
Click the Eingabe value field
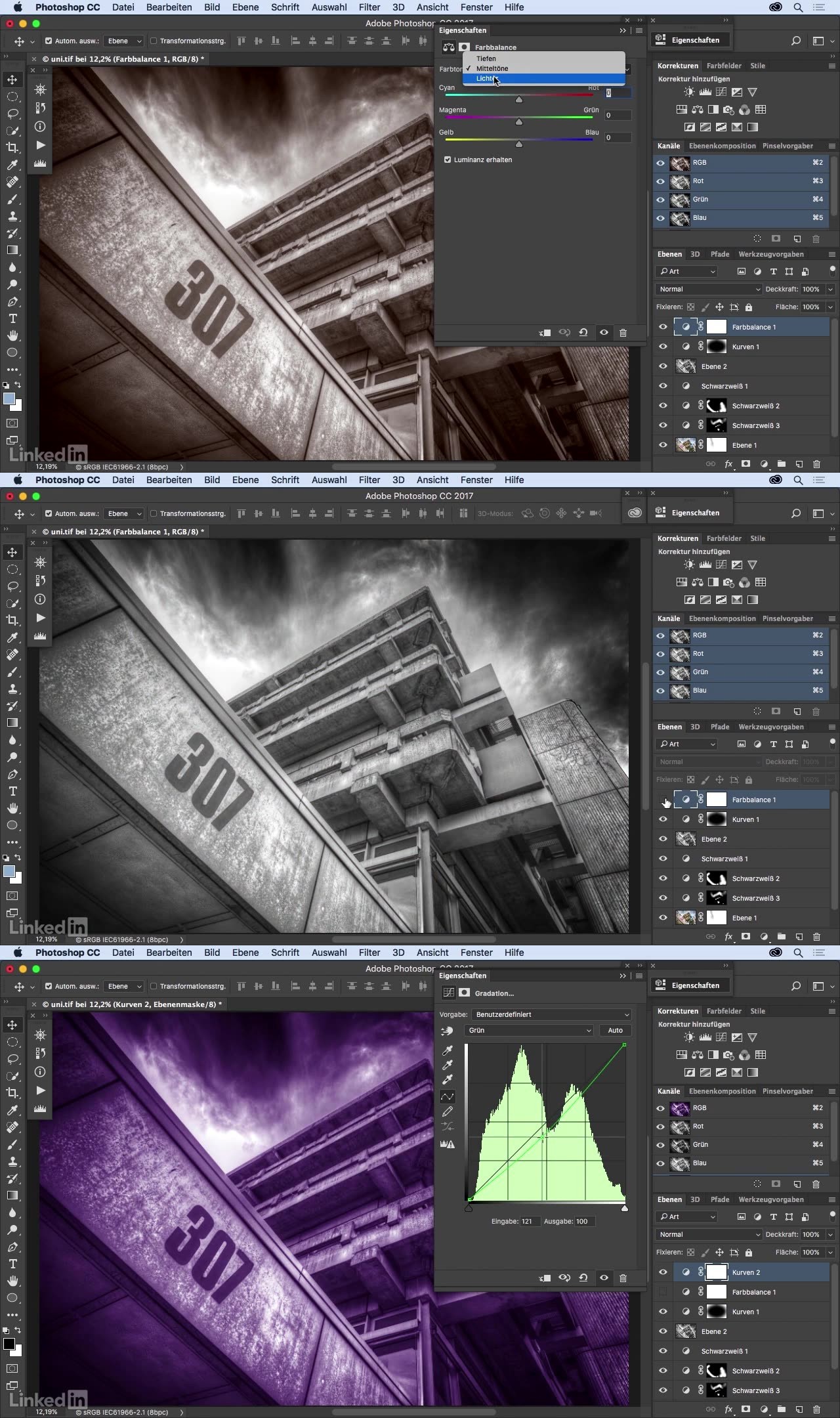click(530, 1221)
